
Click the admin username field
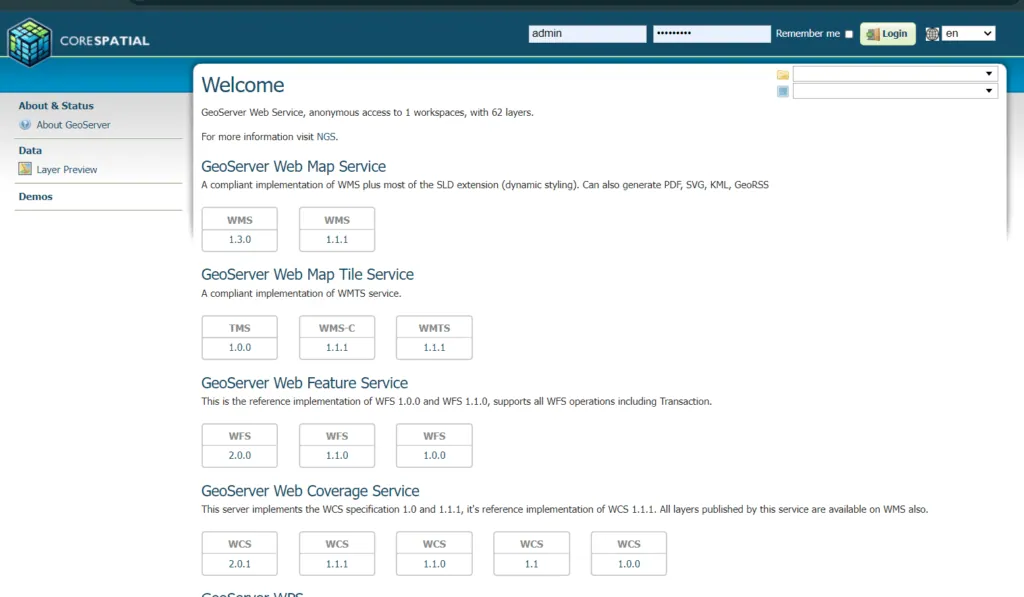[587, 33]
